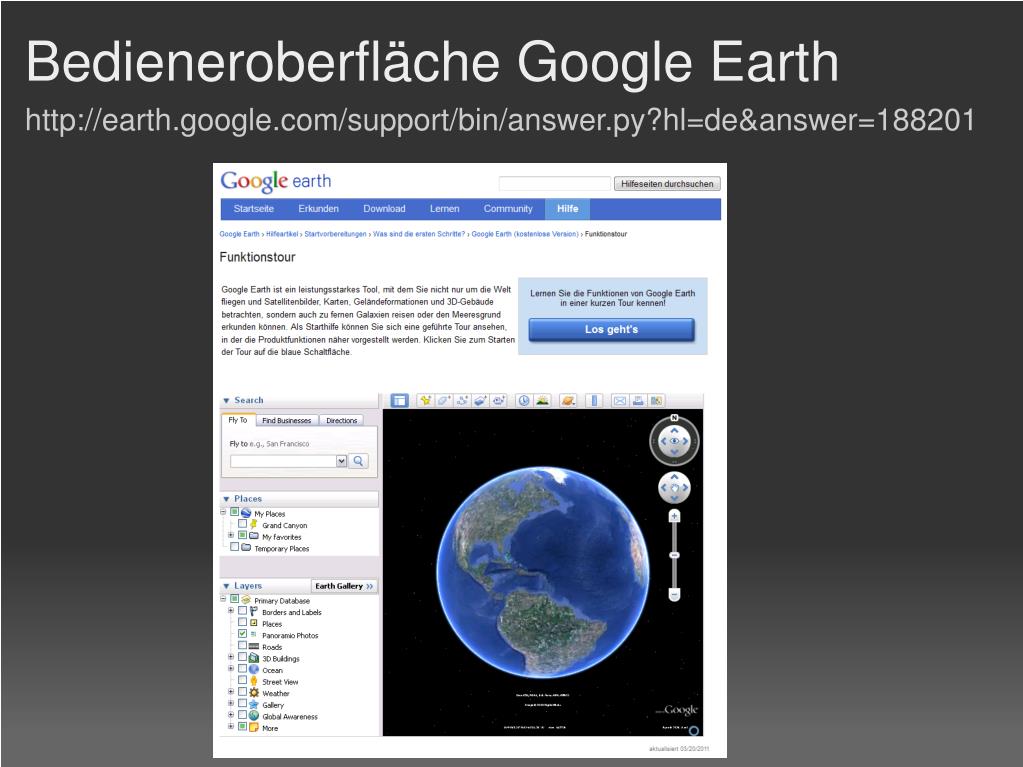Viewport: 1023px width, 767px height.
Task: Switch to the Directions tab
Action: coord(341,421)
